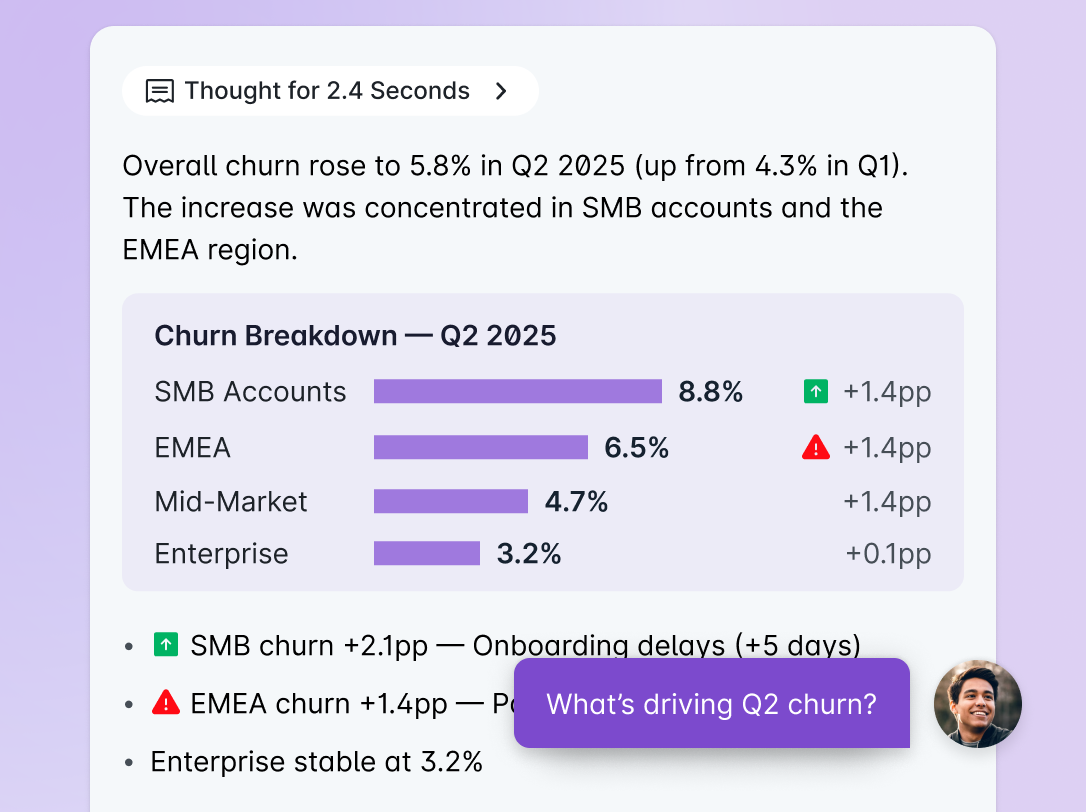Click red warning triangle beside EMEA churn bullet
Viewport: 1086px width, 812px height.
pos(166,703)
